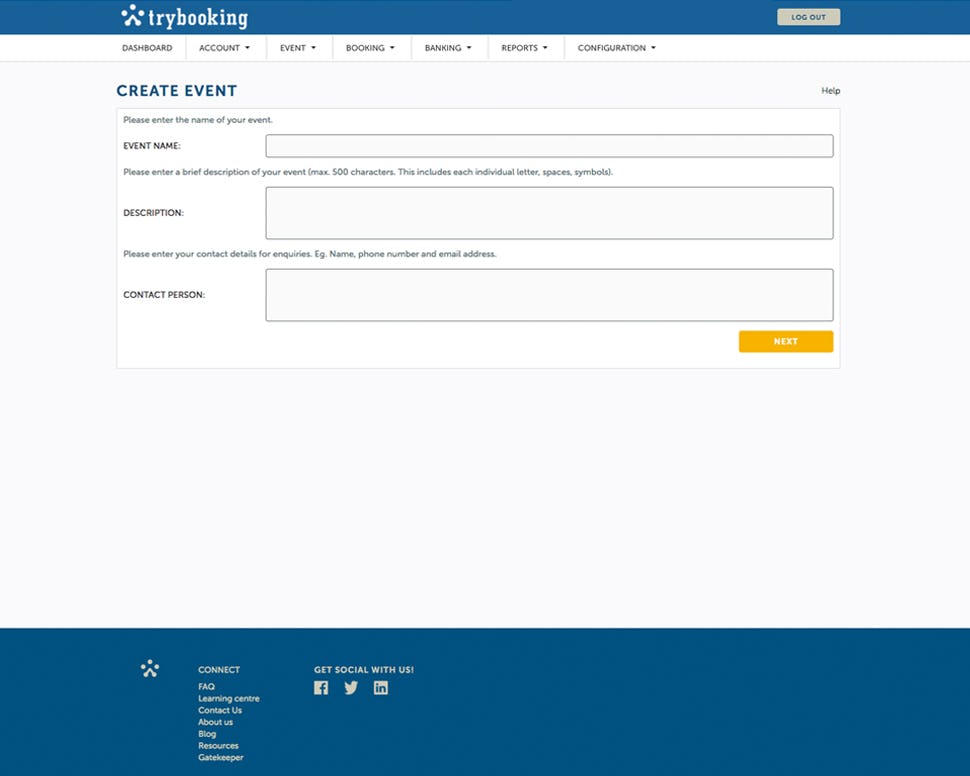Click the DESCRIPTION text area

[549, 212]
